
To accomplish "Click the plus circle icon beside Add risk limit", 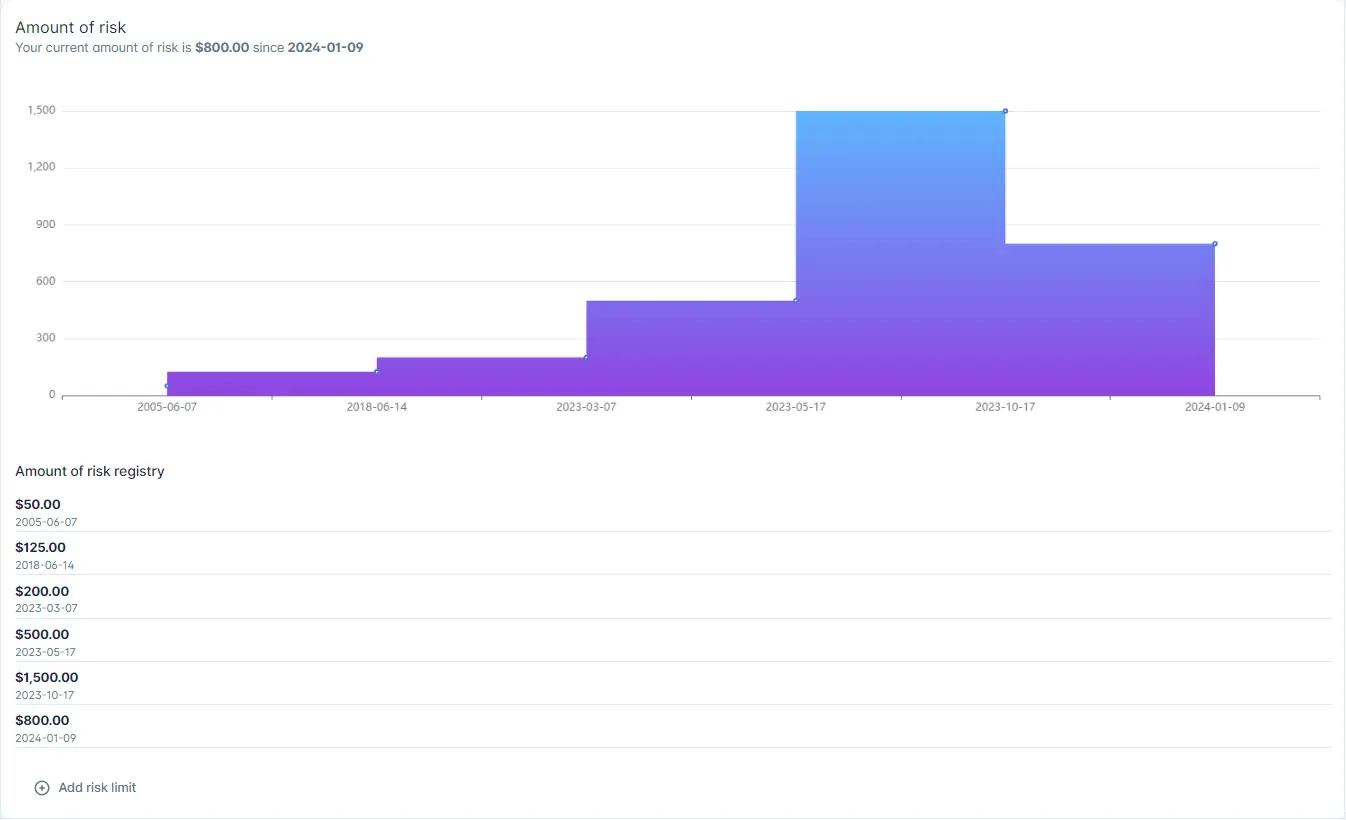I will pyautogui.click(x=42, y=788).
